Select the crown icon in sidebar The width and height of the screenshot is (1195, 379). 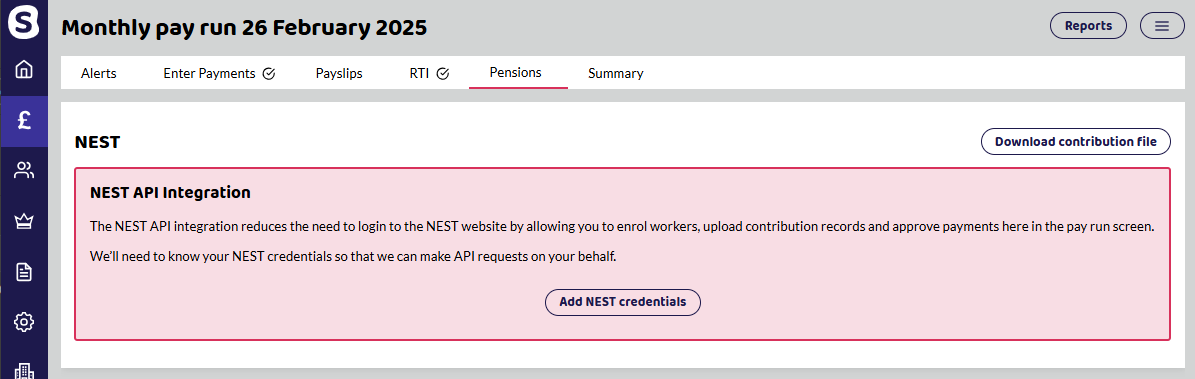(x=24, y=221)
